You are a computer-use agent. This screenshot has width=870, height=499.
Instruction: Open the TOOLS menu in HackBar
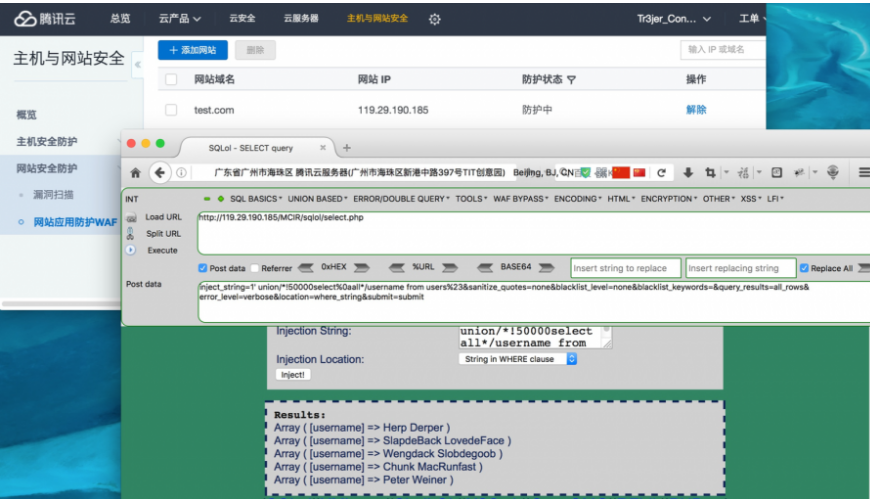(471, 199)
